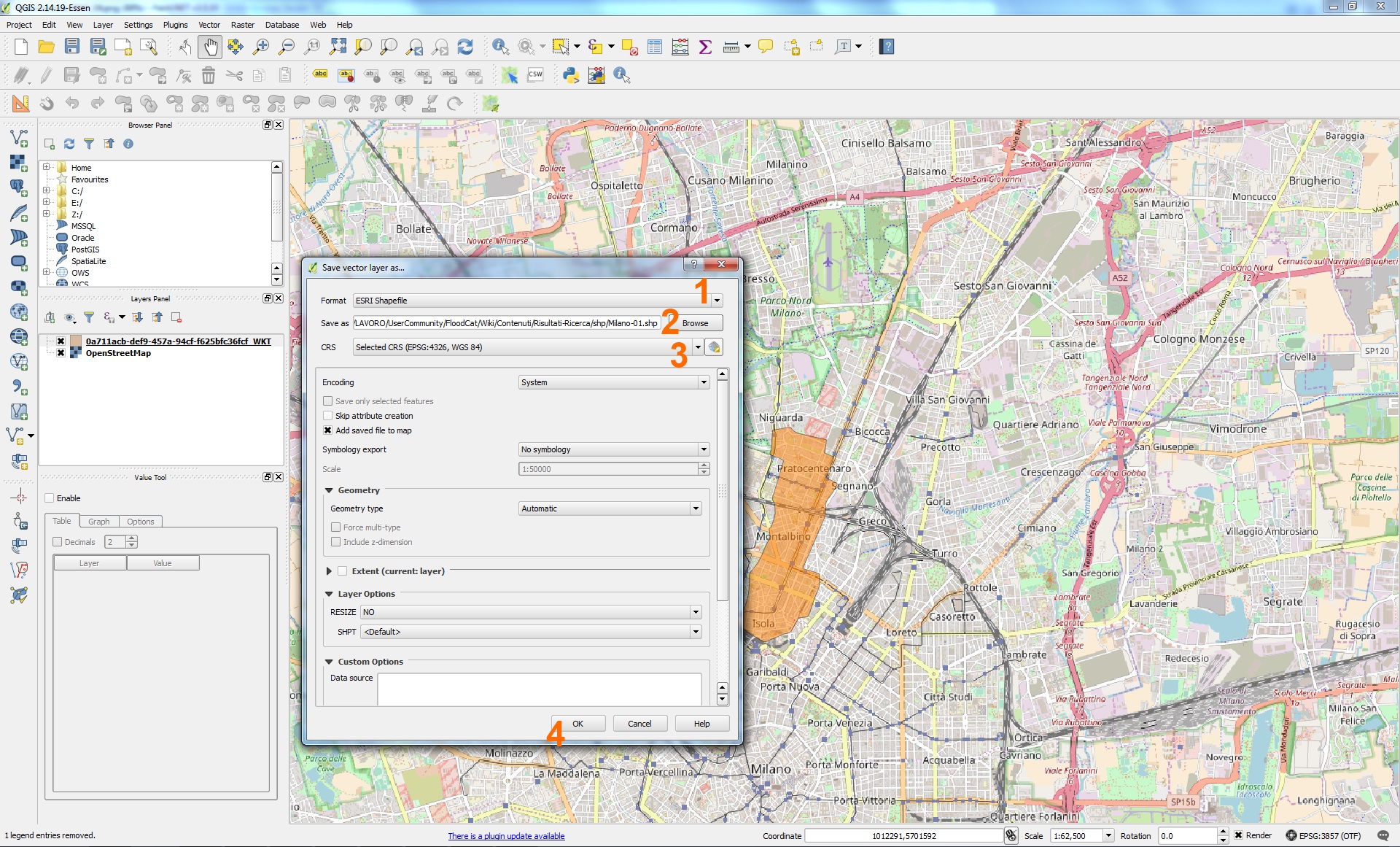Click the Zoom In magnifier tool
The width and height of the screenshot is (1400, 847).
260,47
